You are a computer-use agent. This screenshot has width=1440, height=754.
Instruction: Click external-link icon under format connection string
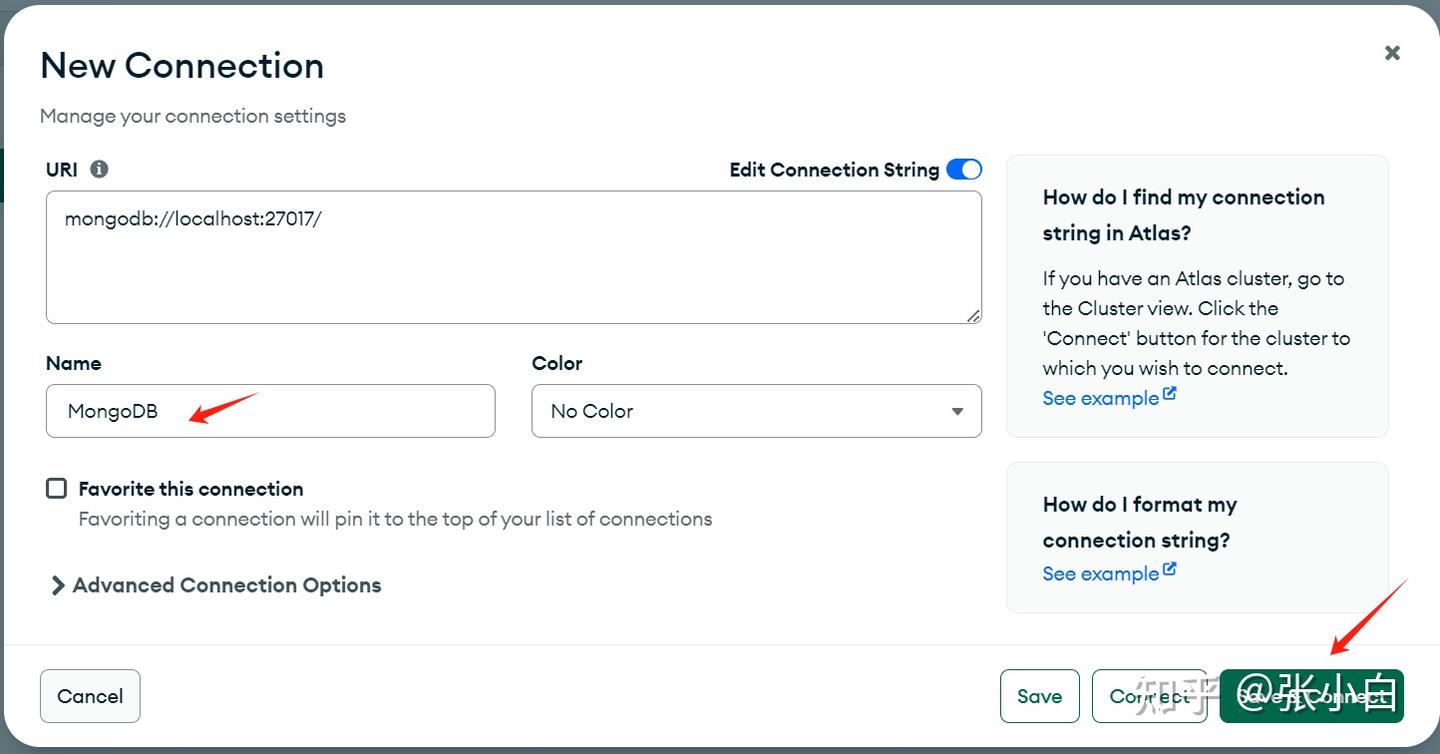[1170, 570]
